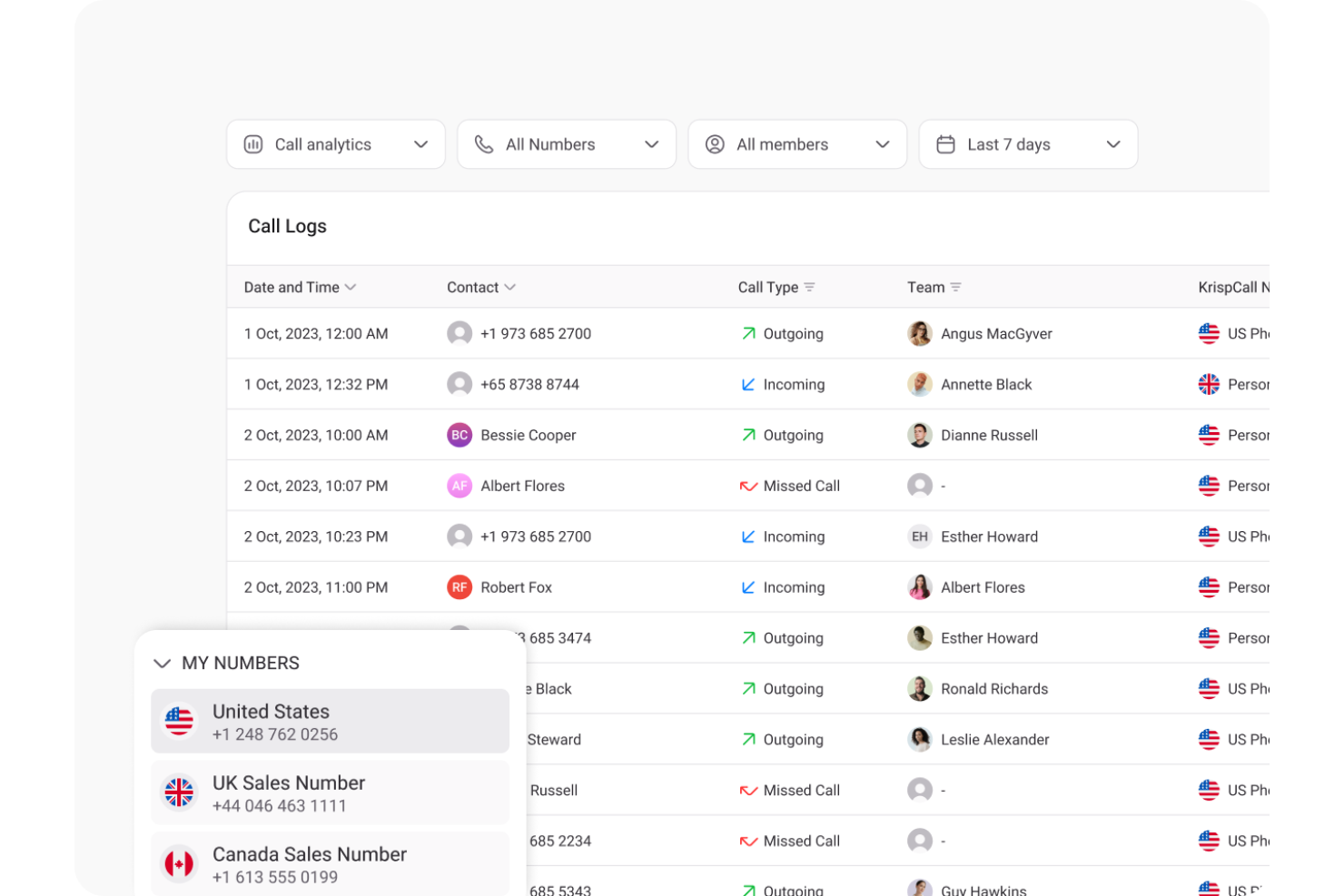Toggle sorting on the Date and Time column

click(x=351, y=287)
